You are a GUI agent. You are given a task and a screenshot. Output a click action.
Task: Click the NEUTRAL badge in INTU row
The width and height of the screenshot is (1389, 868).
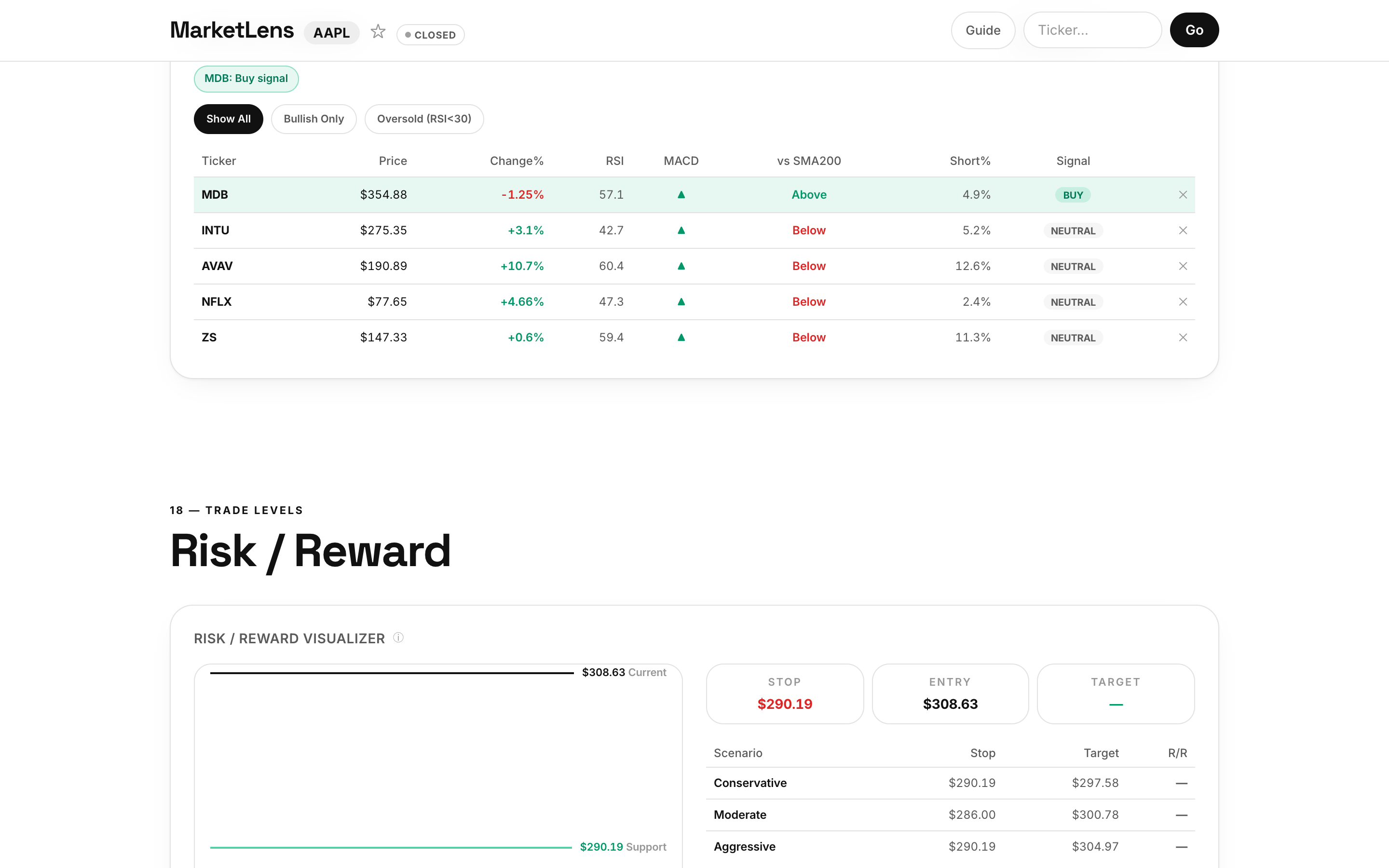click(x=1073, y=231)
